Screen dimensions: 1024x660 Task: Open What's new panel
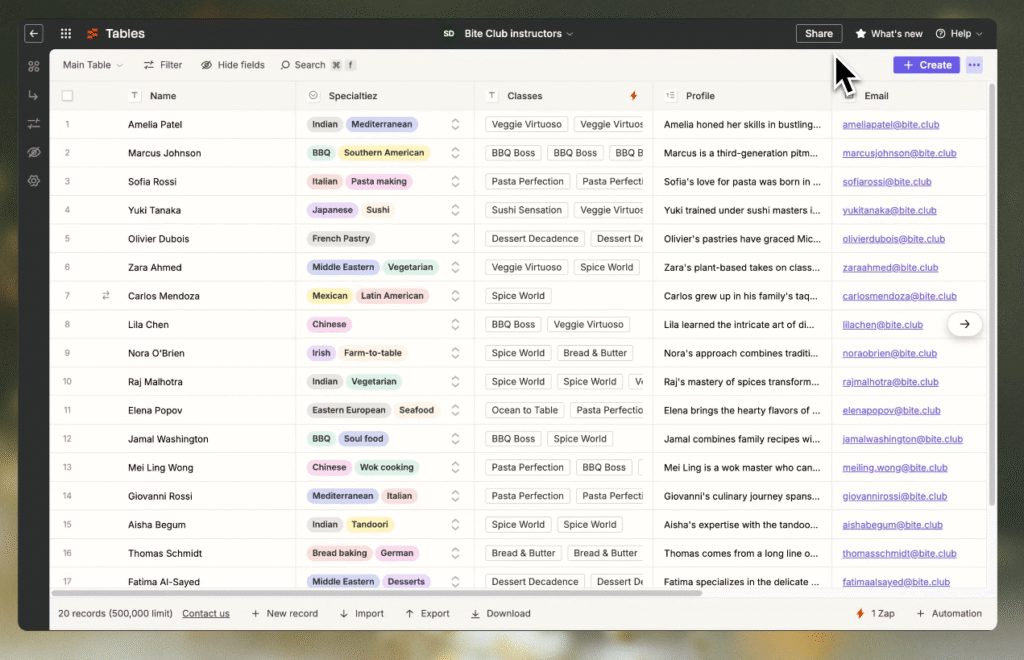coord(889,34)
